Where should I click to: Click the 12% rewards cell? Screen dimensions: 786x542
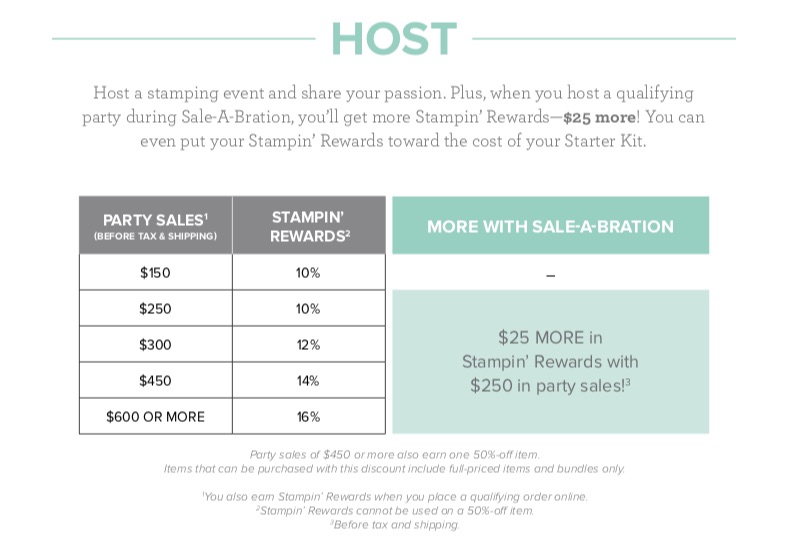[x=309, y=344]
